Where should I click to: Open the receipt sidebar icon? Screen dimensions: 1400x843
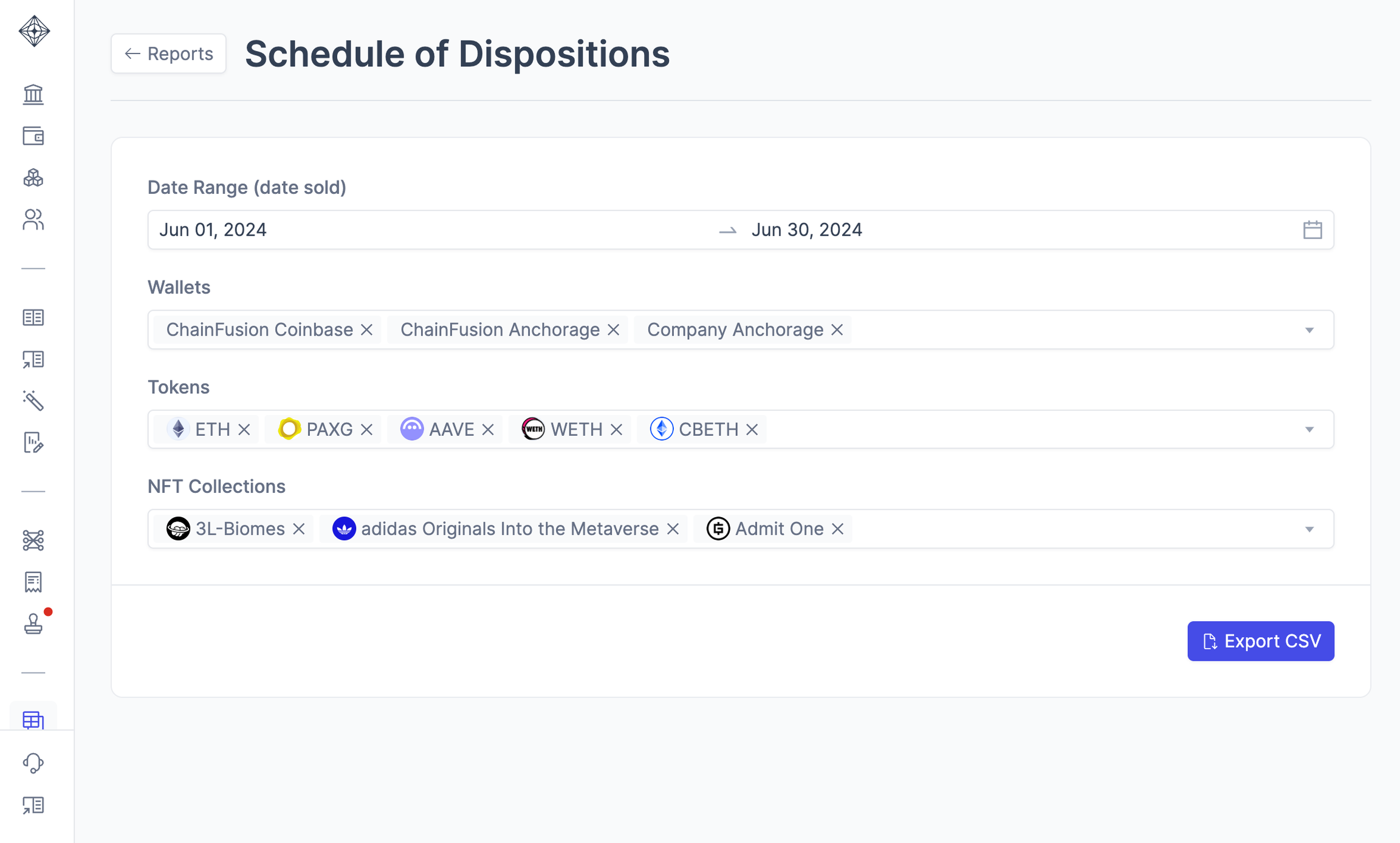pos(33,582)
